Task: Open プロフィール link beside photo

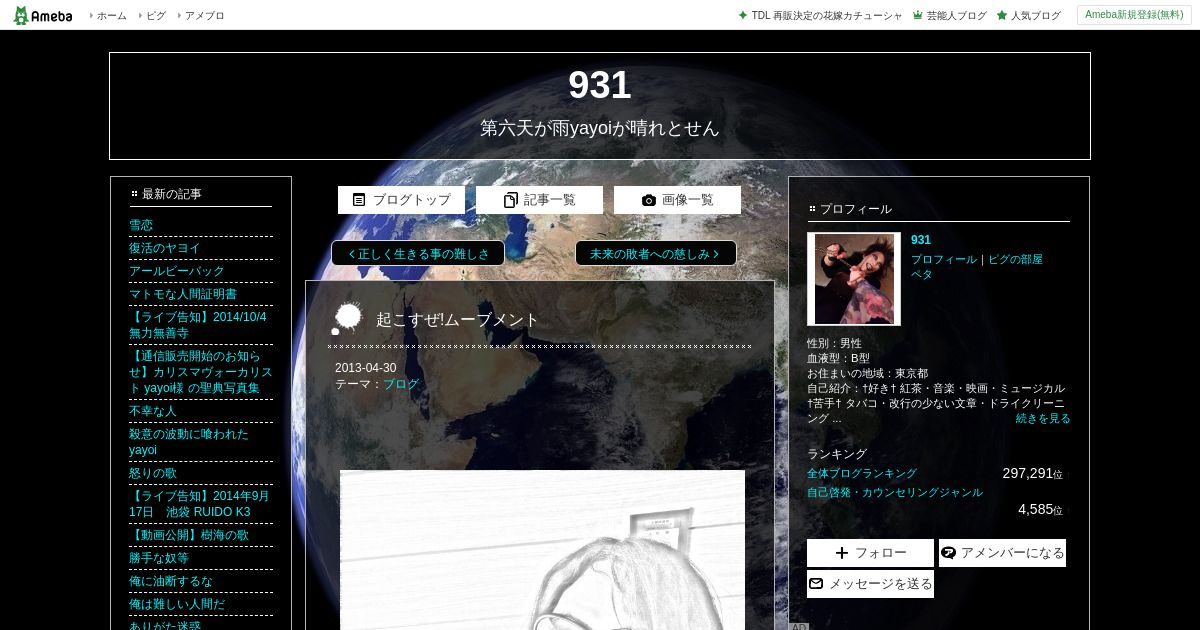Action: (x=944, y=259)
